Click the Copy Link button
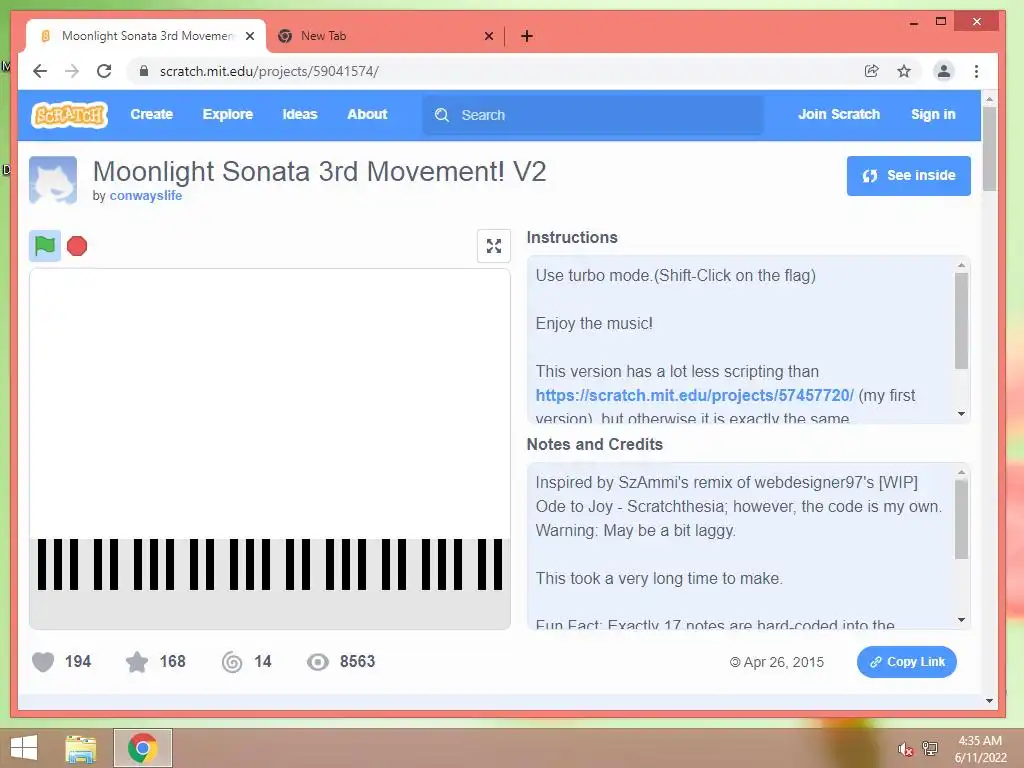This screenshot has width=1024, height=768. pos(906,662)
